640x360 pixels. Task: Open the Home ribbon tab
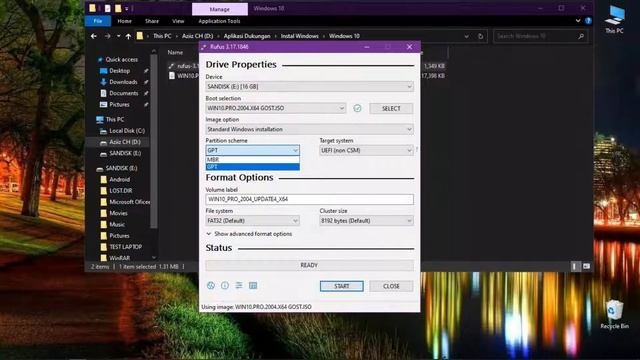coord(124,21)
